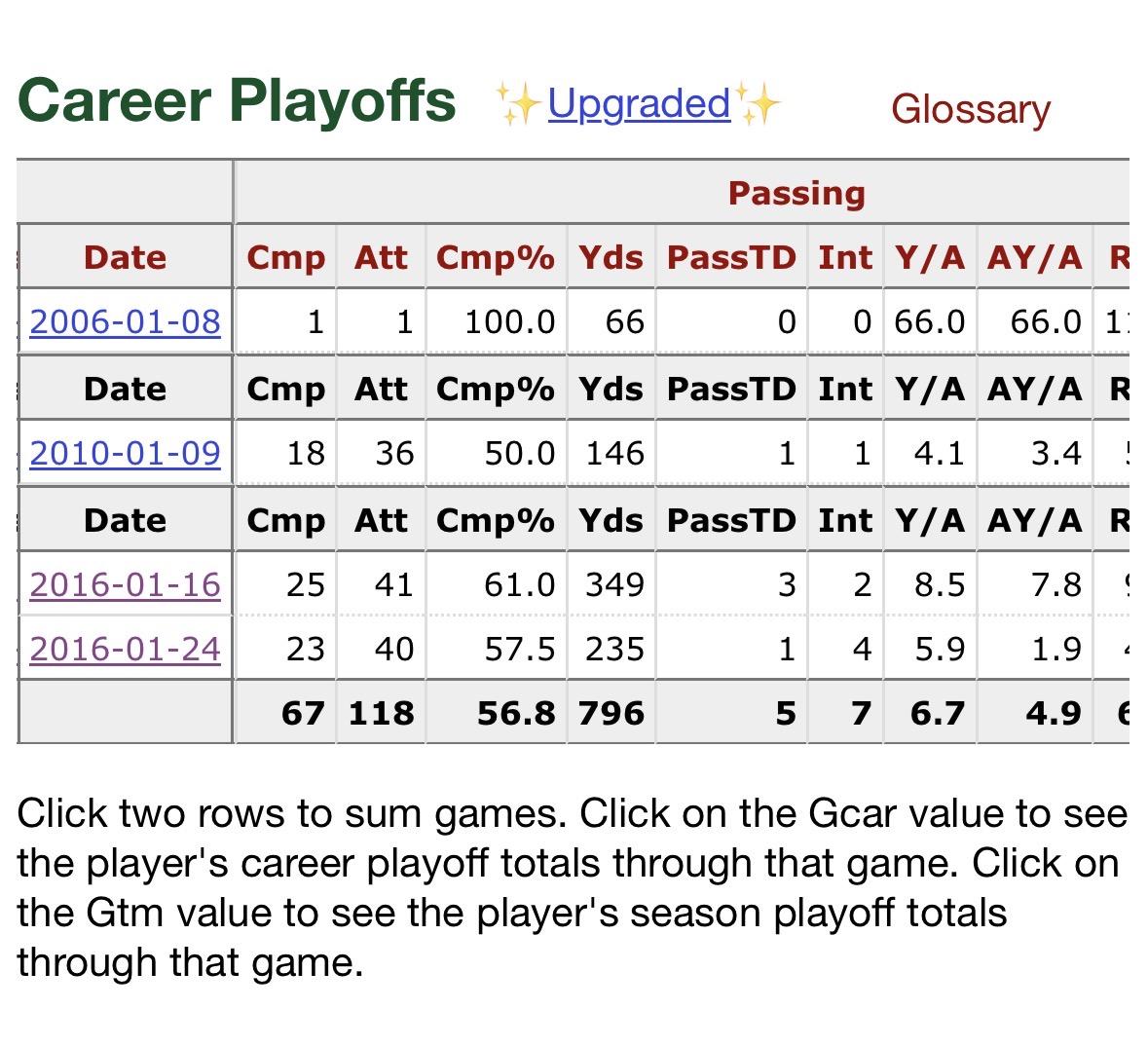This screenshot has width=1148, height=1047.
Task: Open the Glossary link
Action: pos(971,109)
